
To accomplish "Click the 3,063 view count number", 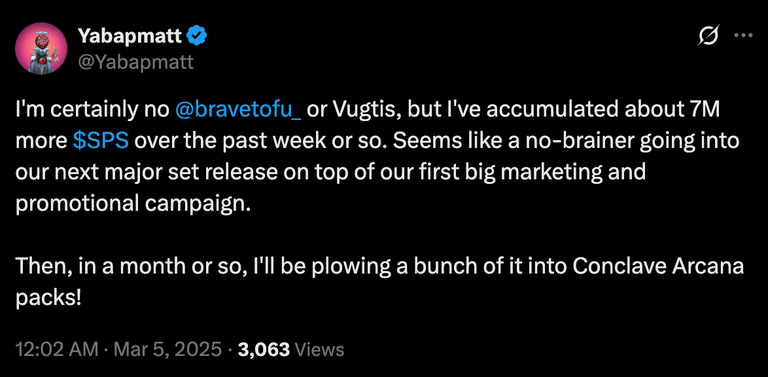I will click(x=264, y=350).
